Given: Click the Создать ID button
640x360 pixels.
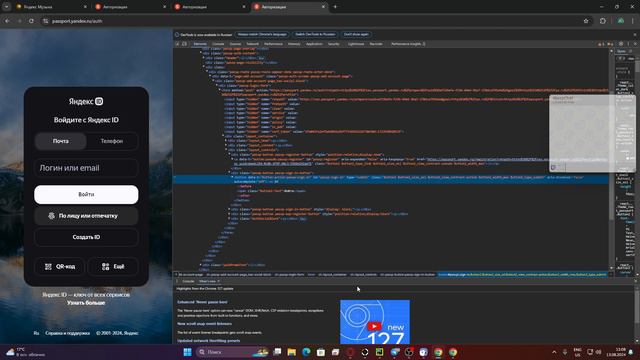Looking at the screenshot, I should point(86,237).
